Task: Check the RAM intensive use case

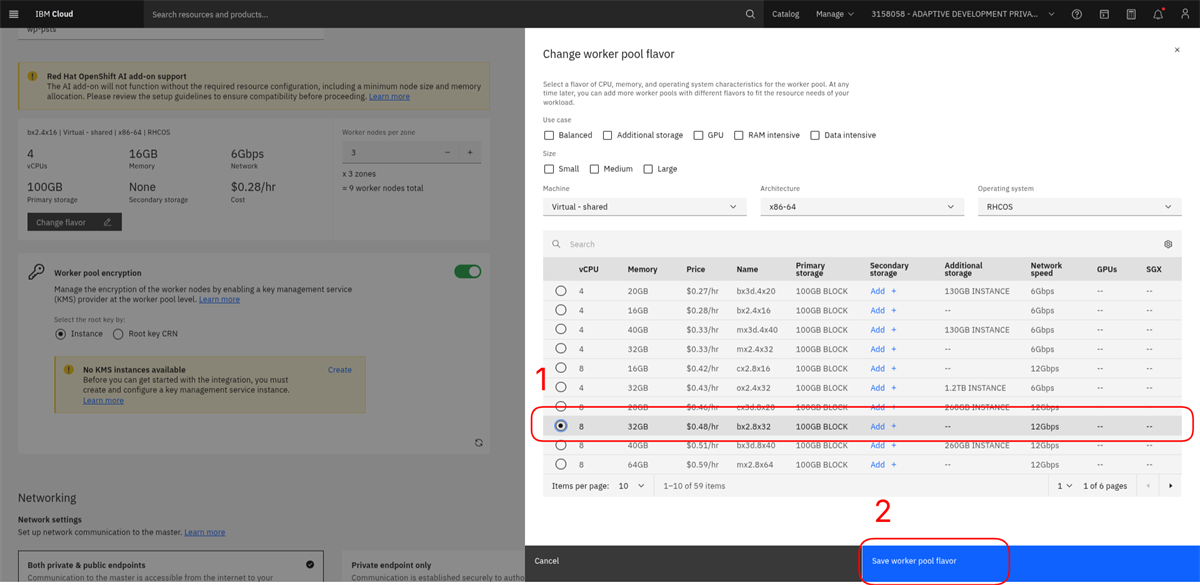Action: (739, 135)
